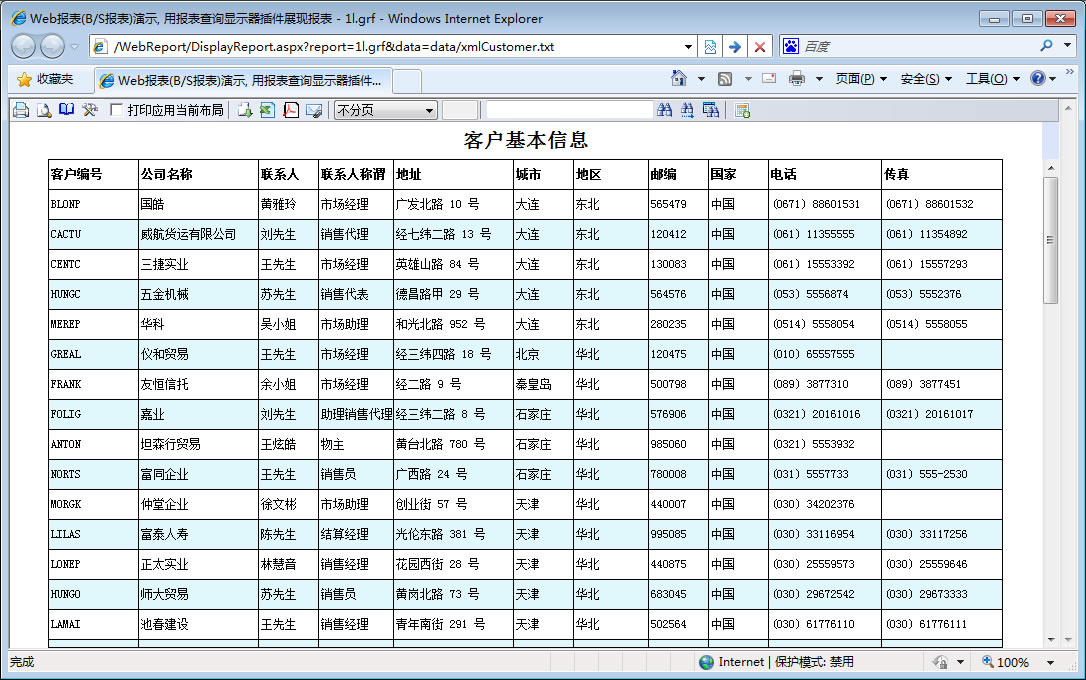The width and height of the screenshot is (1086, 680).
Task: Open the address bar URL history dropdown
Action: 688,47
